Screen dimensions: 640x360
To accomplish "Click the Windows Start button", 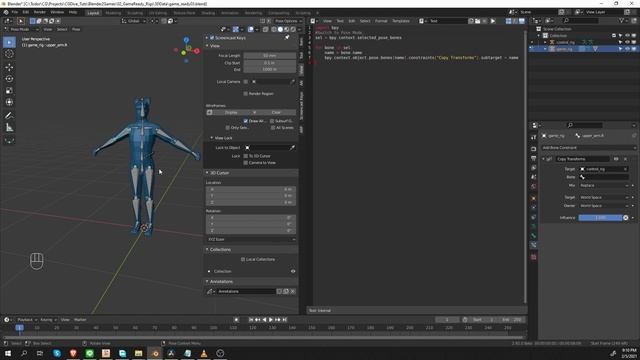I will click(8, 353).
